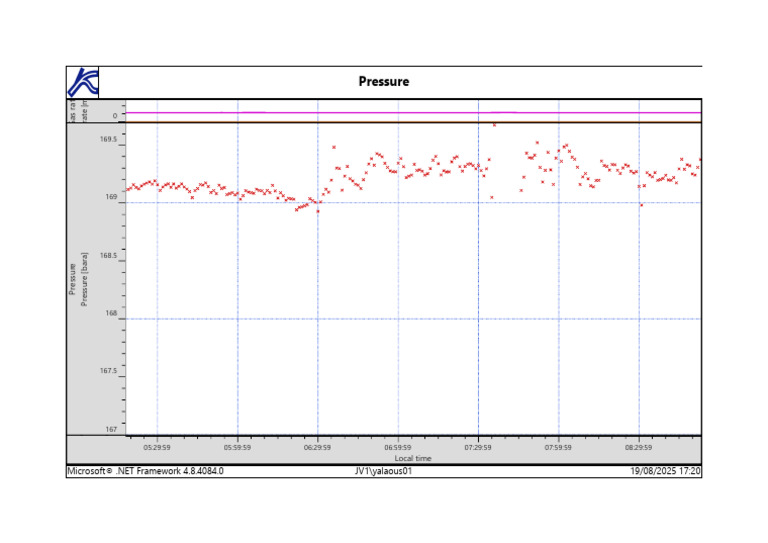The image size is (768, 543).
Task: Click the 05:59:59 time axis label
Action: pos(238,448)
